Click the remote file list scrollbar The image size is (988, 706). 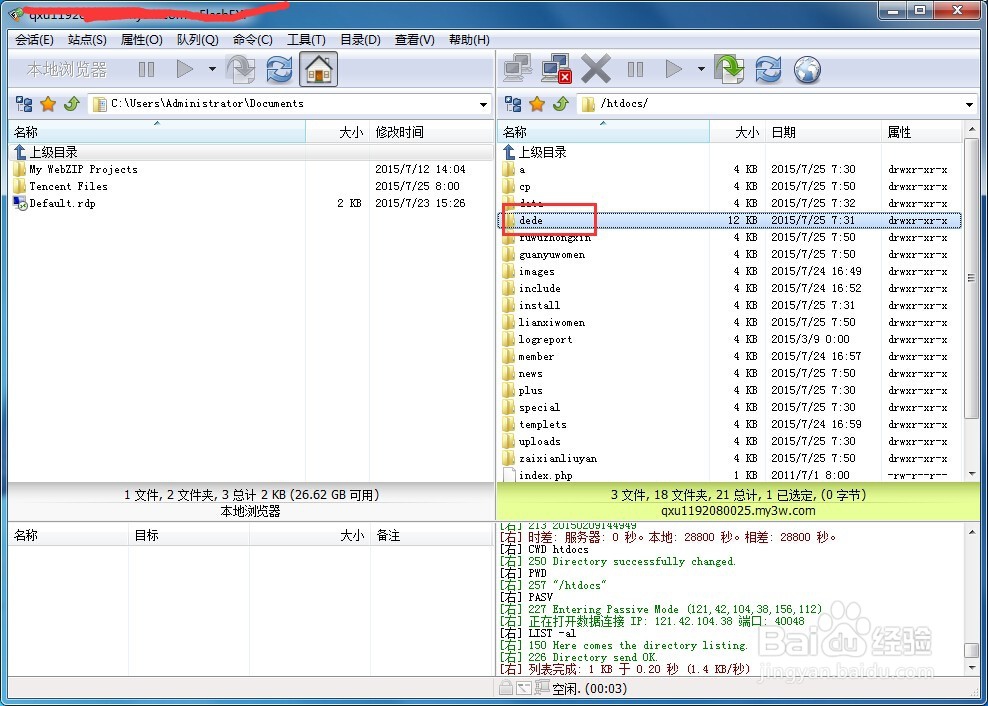tap(971, 277)
